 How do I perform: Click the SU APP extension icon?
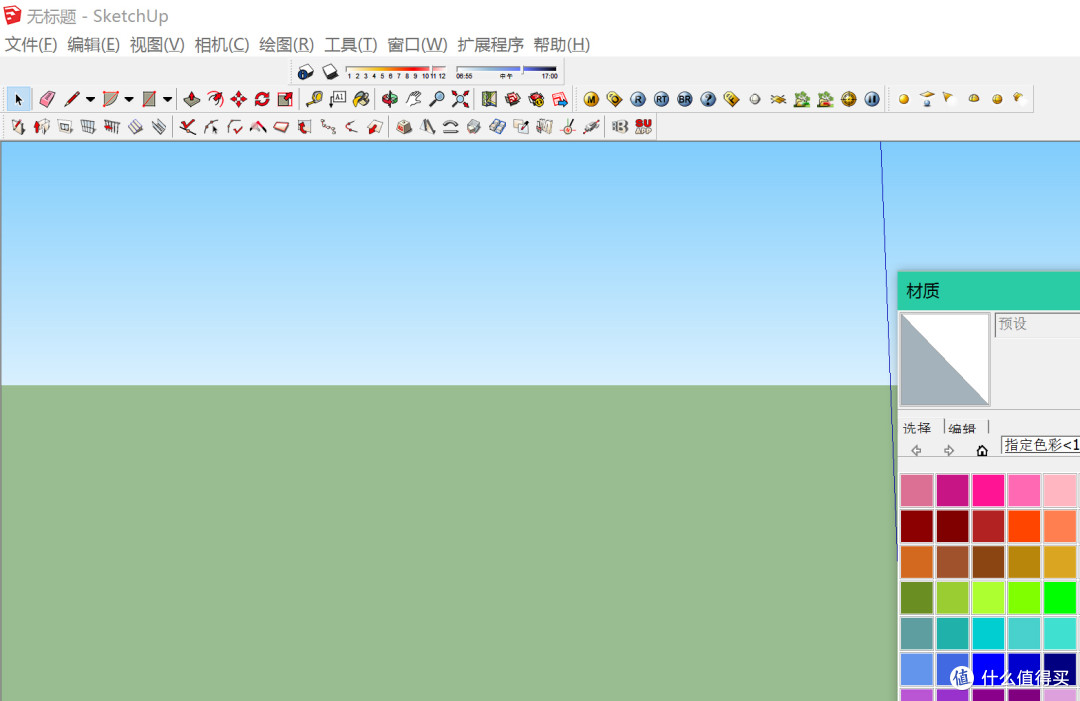point(643,127)
